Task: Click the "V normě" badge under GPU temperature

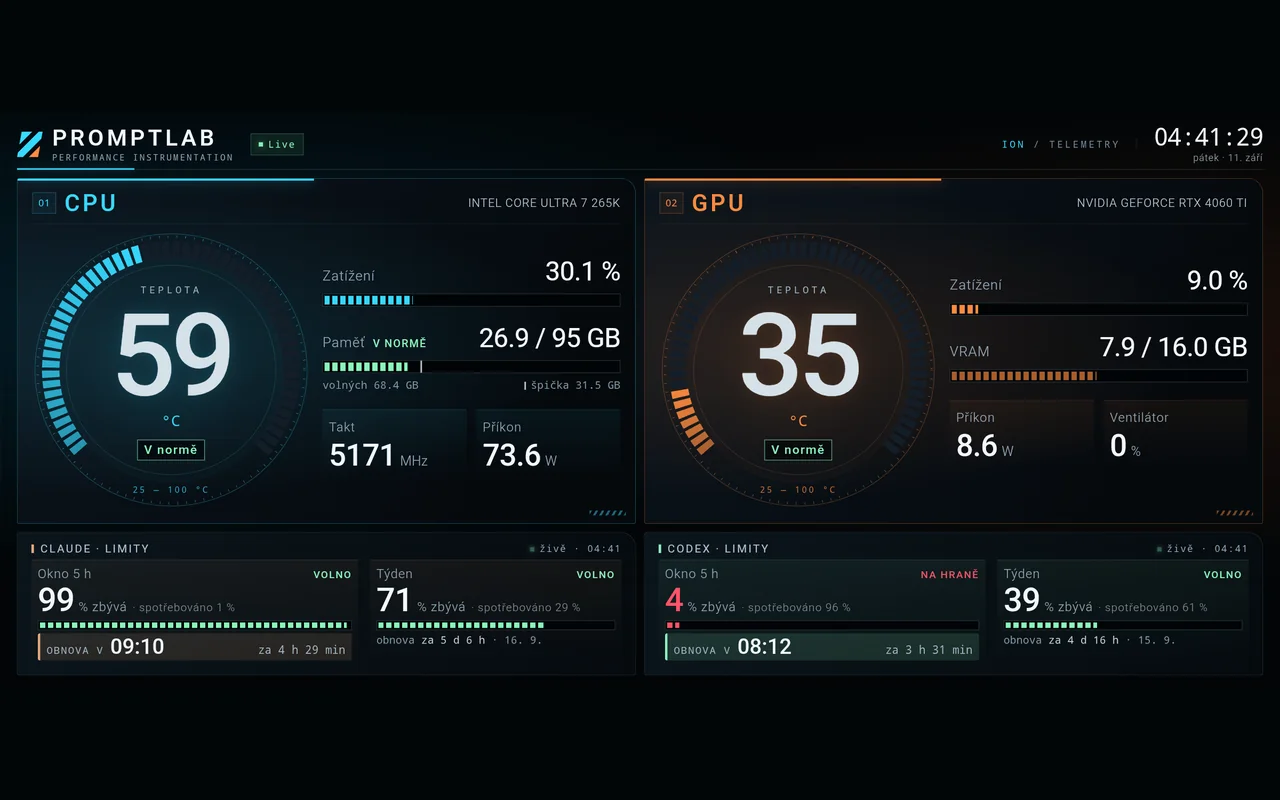Action: click(x=798, y=450)
